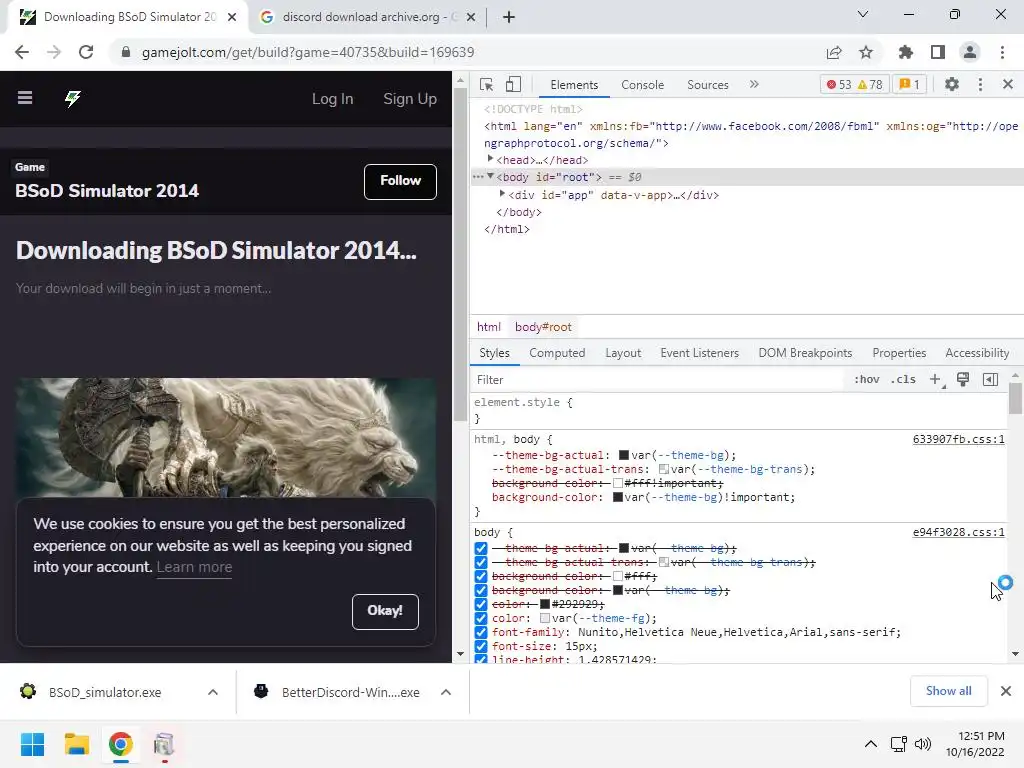Switch to the Console tab
1024x768 pixels.
[x=643, y=85]
